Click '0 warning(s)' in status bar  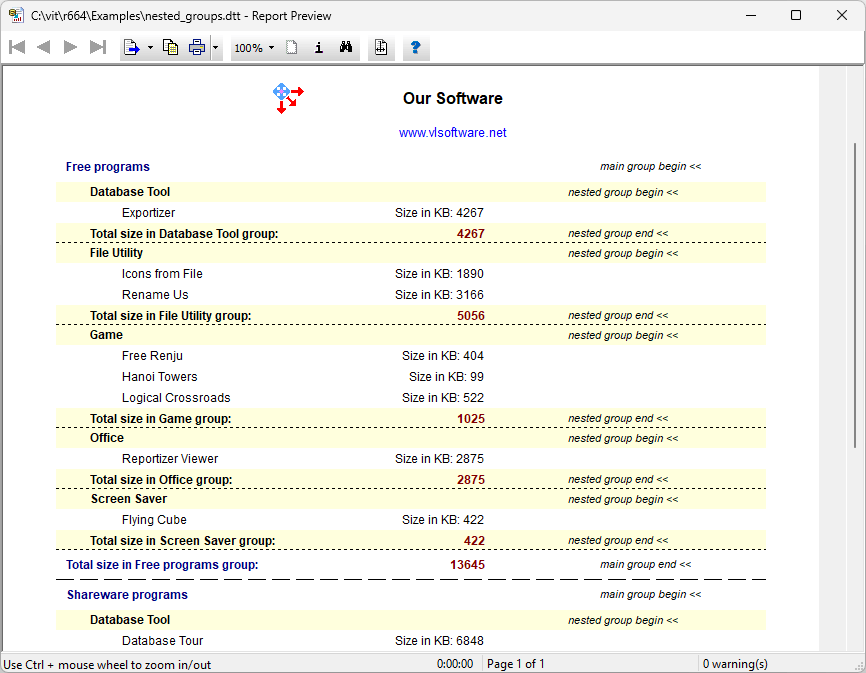(735, 664)
